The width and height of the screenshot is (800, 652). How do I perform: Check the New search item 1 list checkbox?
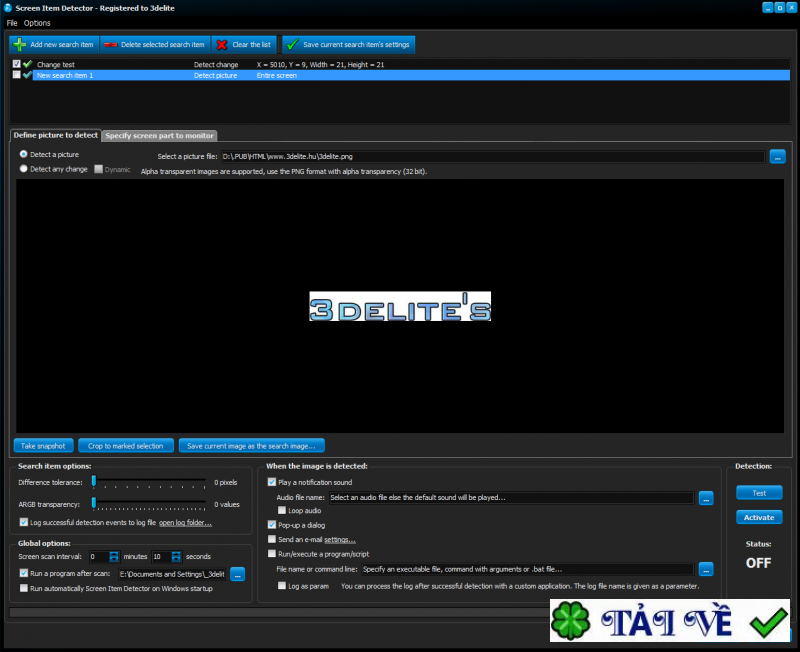coord(16,75)
